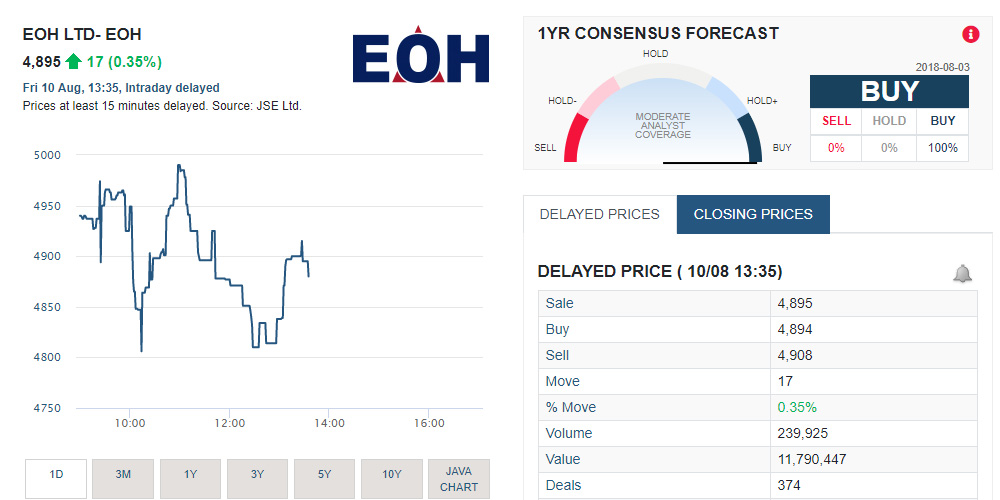Click the red info icon

pyautogui.click(x=970, y=34)
